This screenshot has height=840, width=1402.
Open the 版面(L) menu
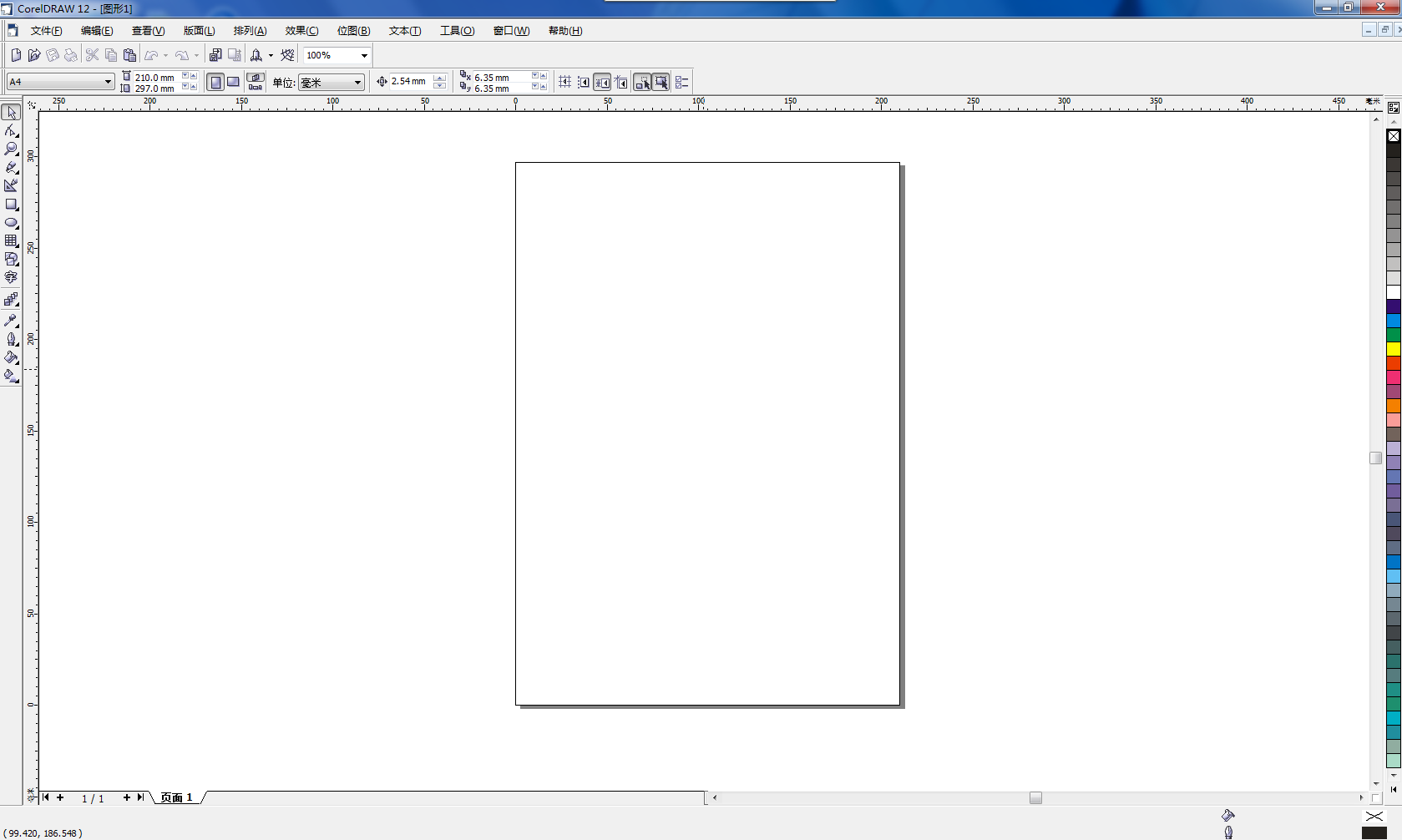coord(200,31)
